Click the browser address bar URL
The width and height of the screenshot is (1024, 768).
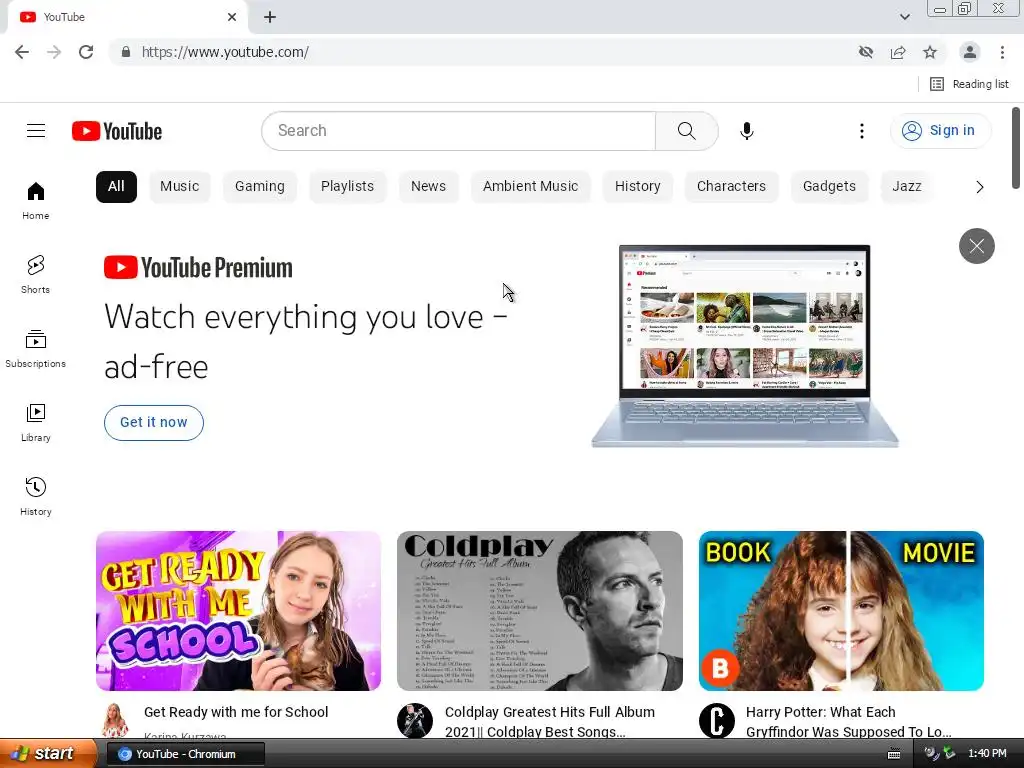(225, 52)
